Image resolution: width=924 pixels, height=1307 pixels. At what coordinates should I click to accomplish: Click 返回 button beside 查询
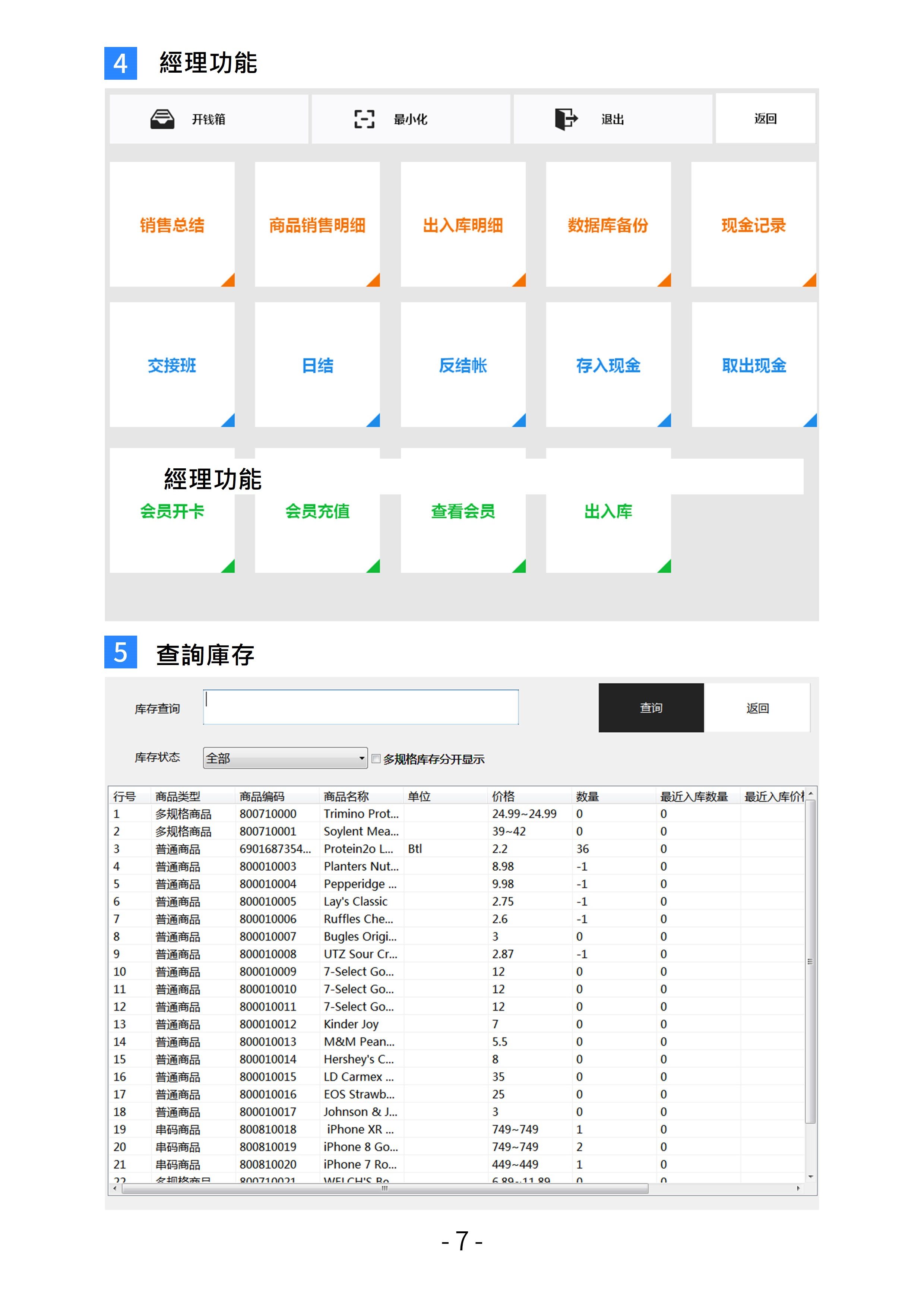tap(757, 708)
